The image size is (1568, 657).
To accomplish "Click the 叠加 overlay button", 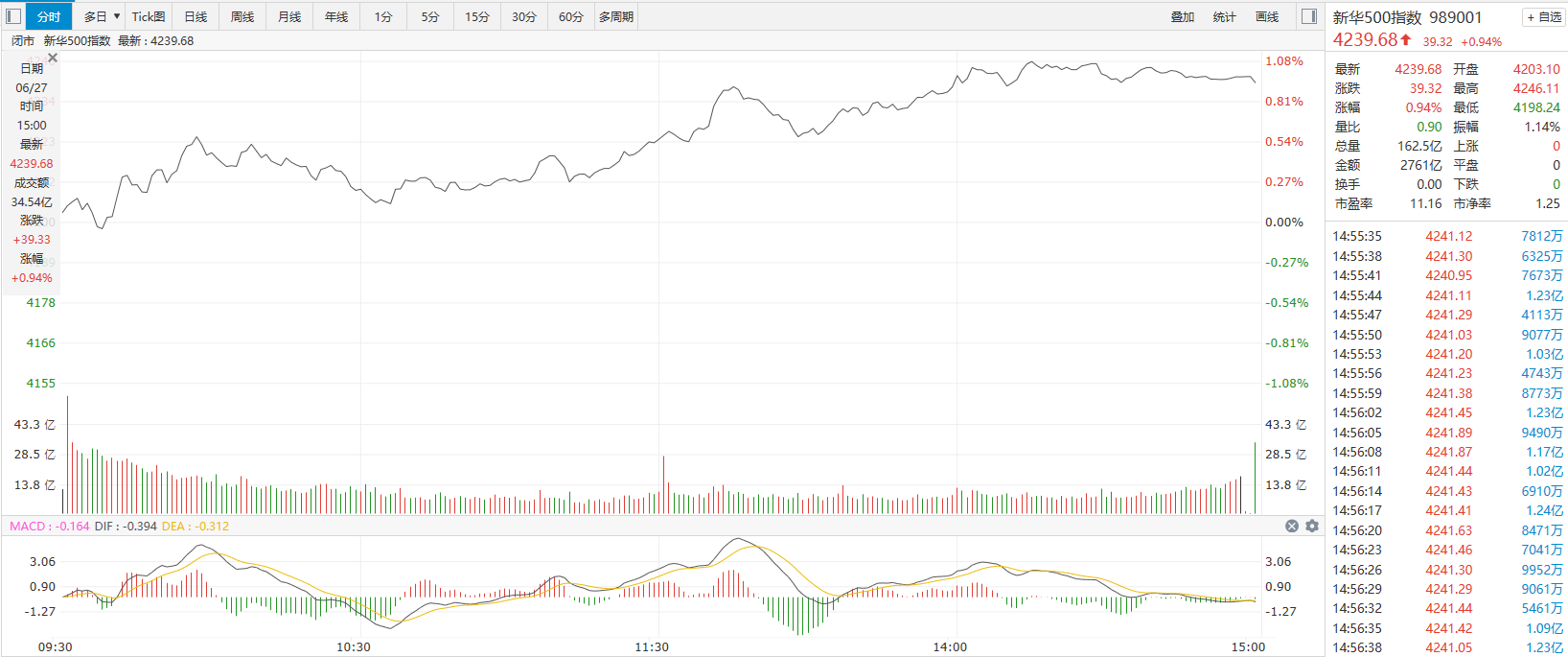I will [1183, 16].
